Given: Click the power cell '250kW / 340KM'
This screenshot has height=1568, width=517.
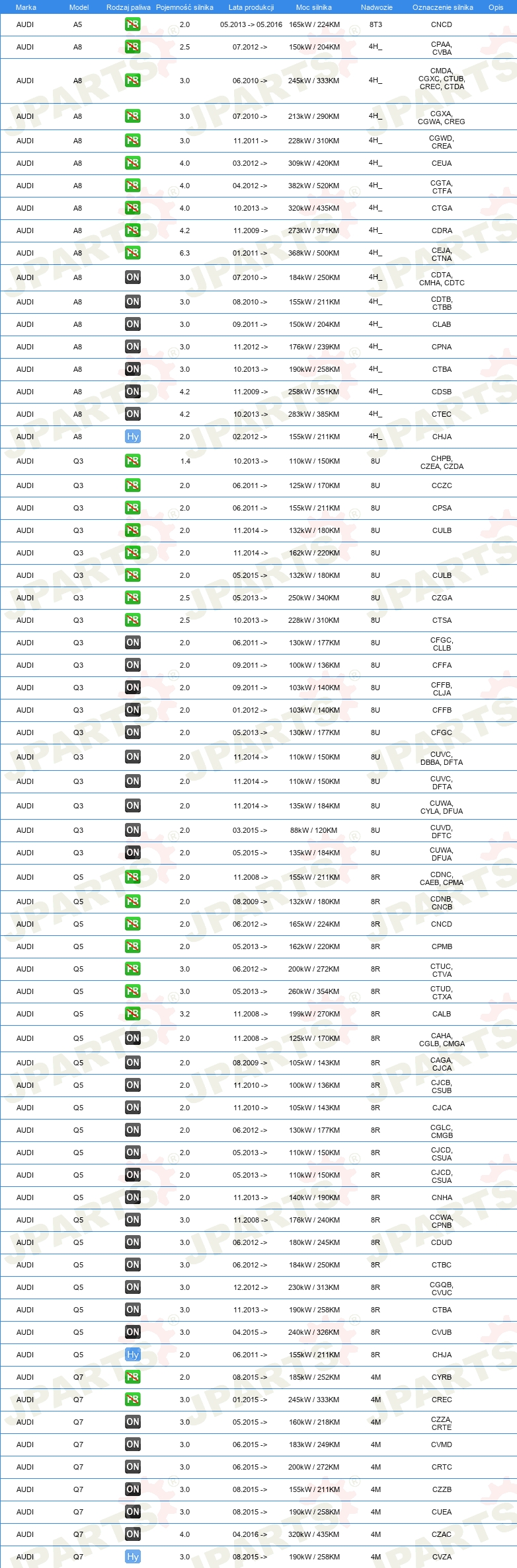Looking at the screenshot, I should coord(314,598).
